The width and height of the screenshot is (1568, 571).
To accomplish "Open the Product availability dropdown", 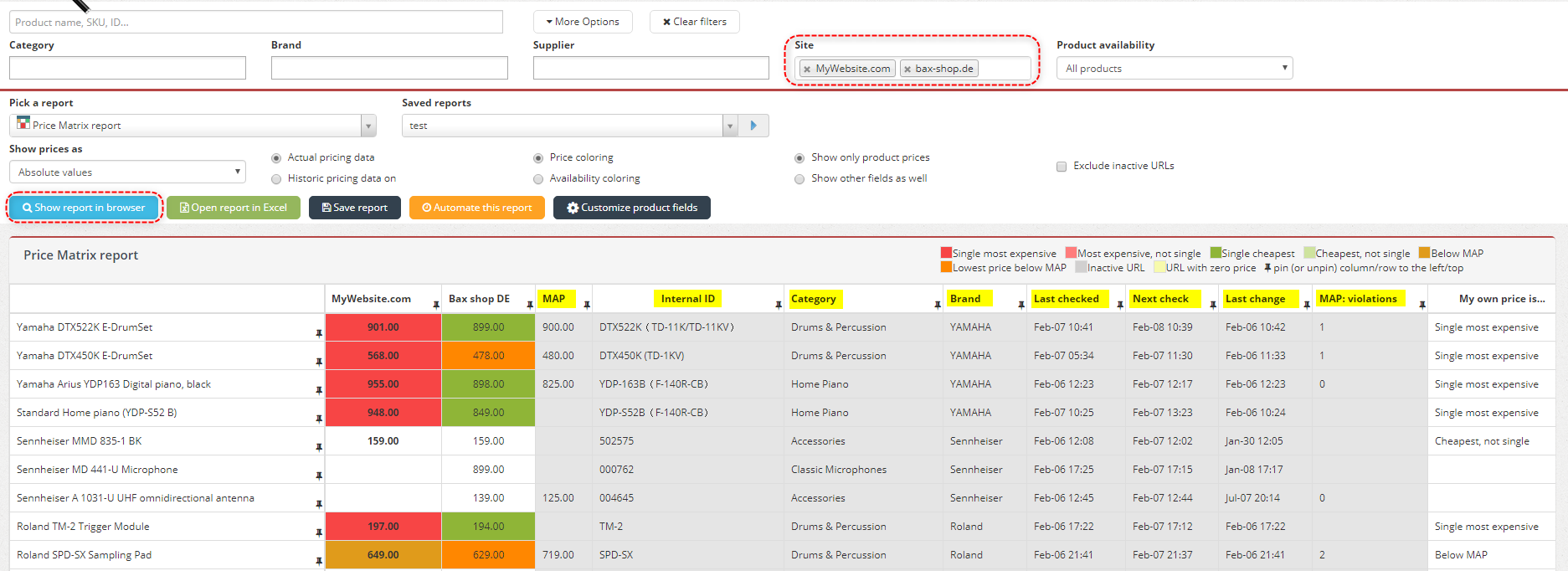I will [x=1175, y=69].
